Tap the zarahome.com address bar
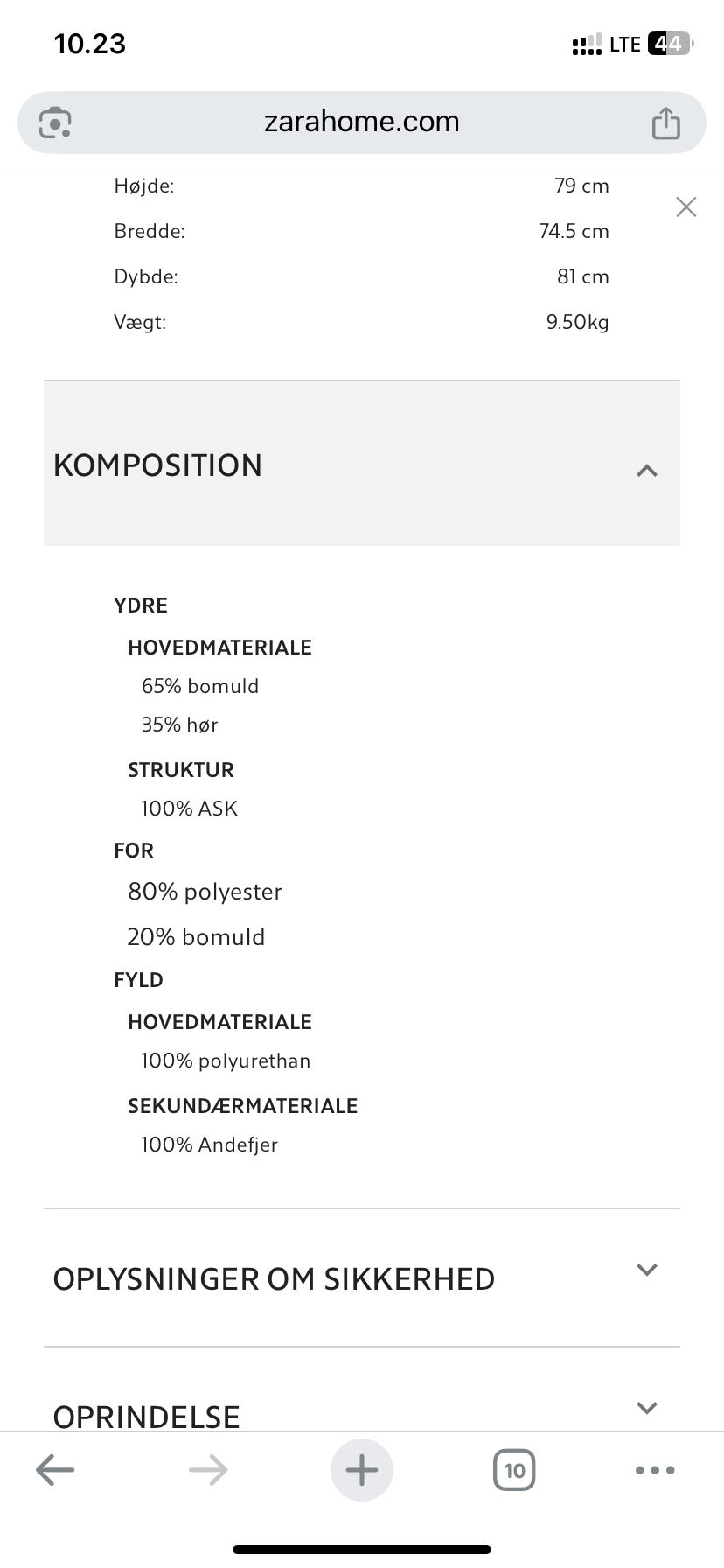The width and height of the screenshot is (724, 1568). (x=362, y=122)
